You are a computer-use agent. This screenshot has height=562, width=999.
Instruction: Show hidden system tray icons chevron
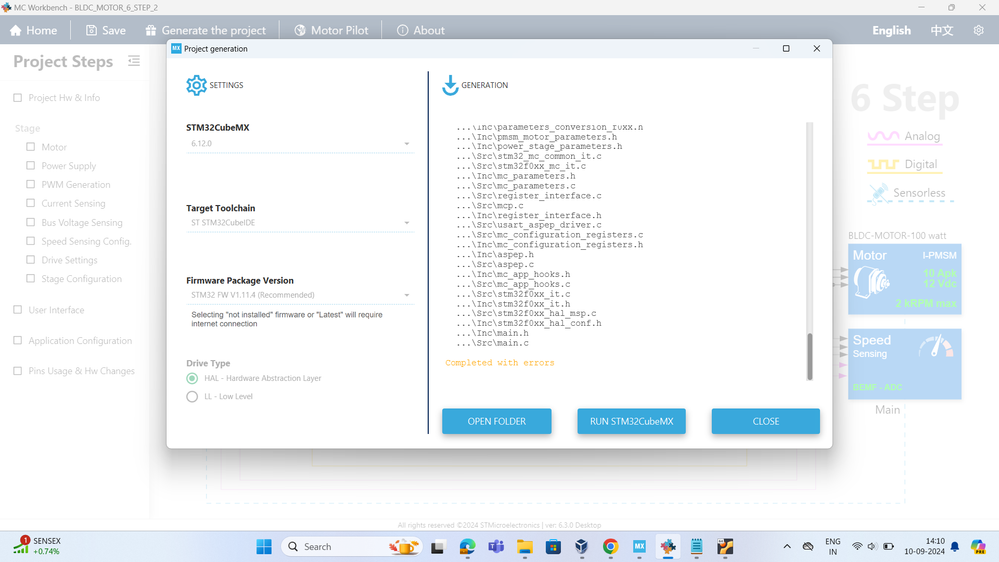pos(787,547)
